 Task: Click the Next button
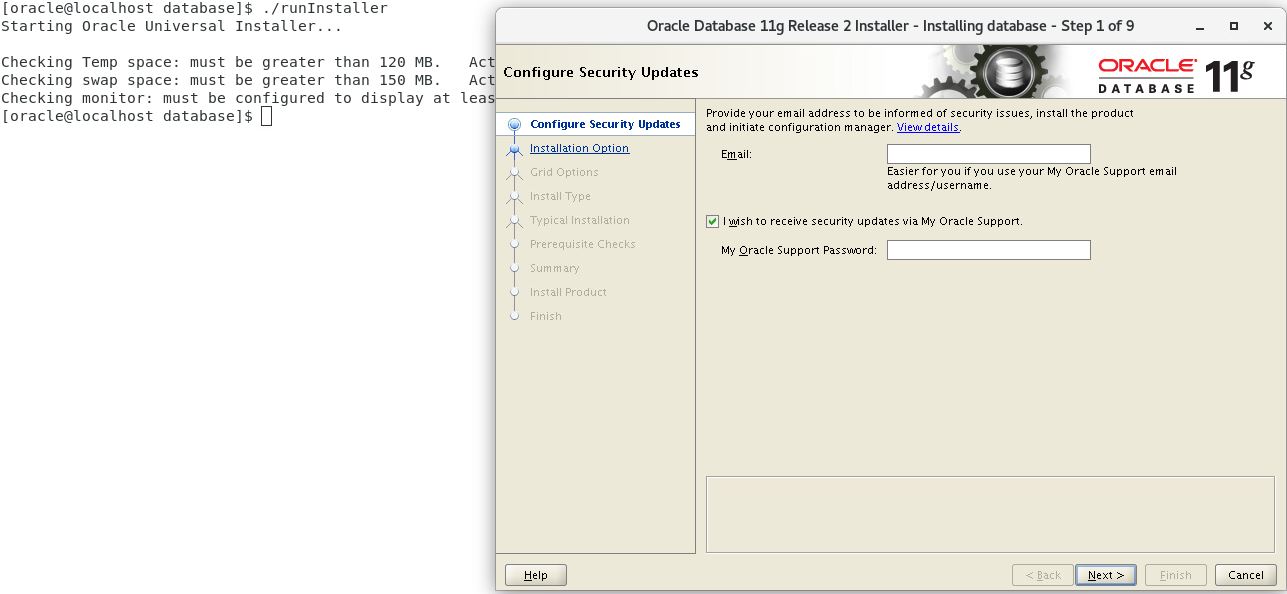click(x=1105, y=575)
